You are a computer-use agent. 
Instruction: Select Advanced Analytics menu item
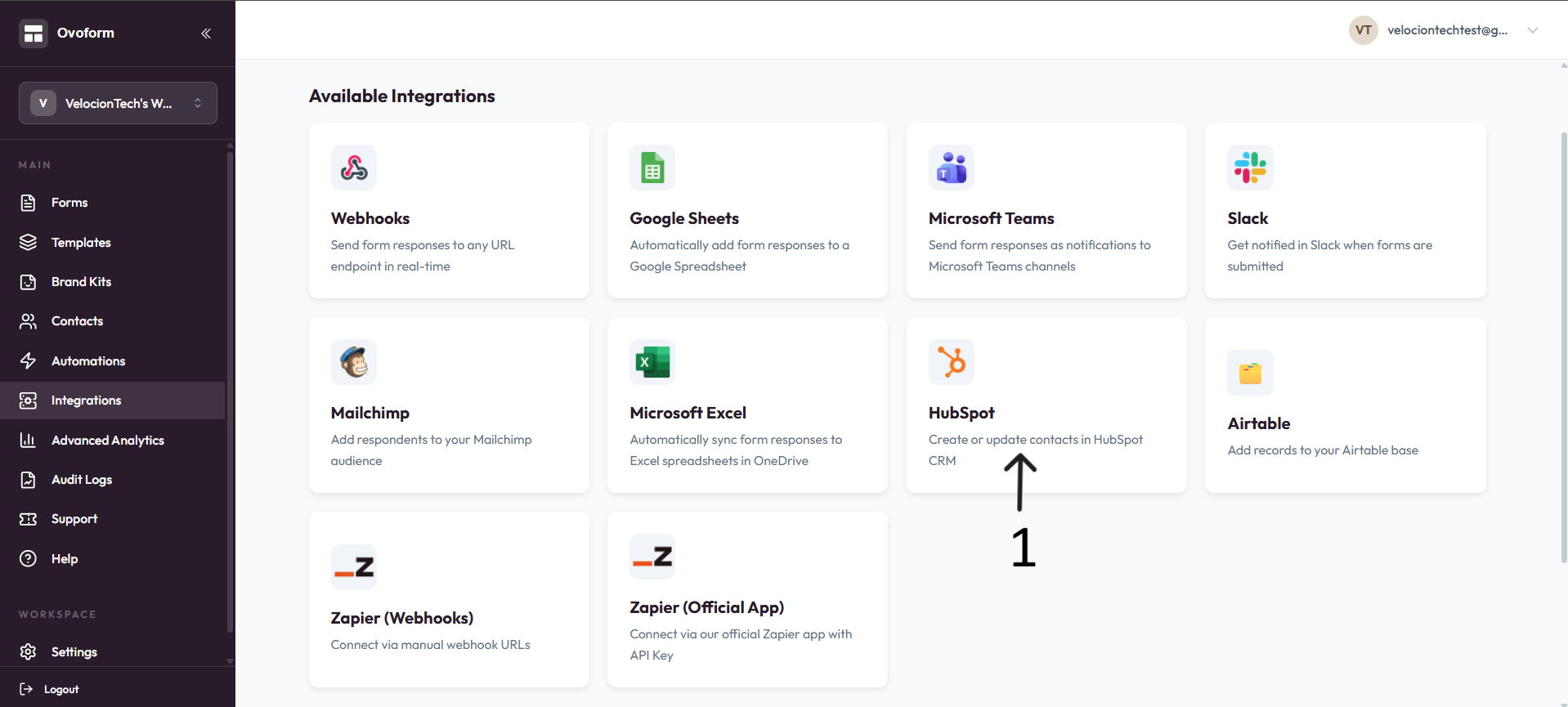click(x=108, y=441)
